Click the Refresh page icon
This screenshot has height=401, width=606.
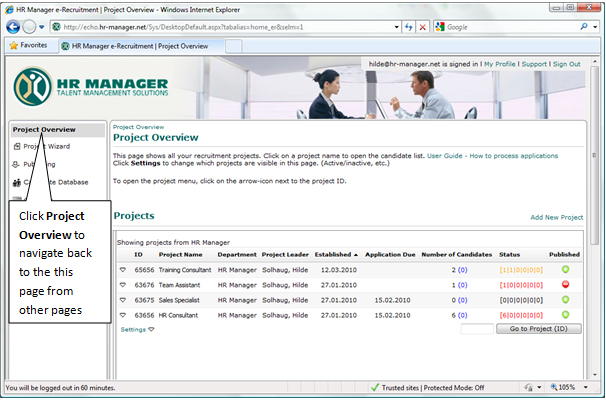point(409,27)
